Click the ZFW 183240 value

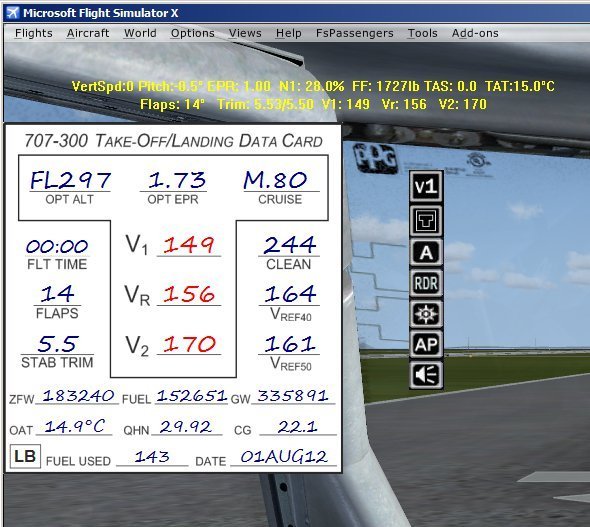point(78,396)
